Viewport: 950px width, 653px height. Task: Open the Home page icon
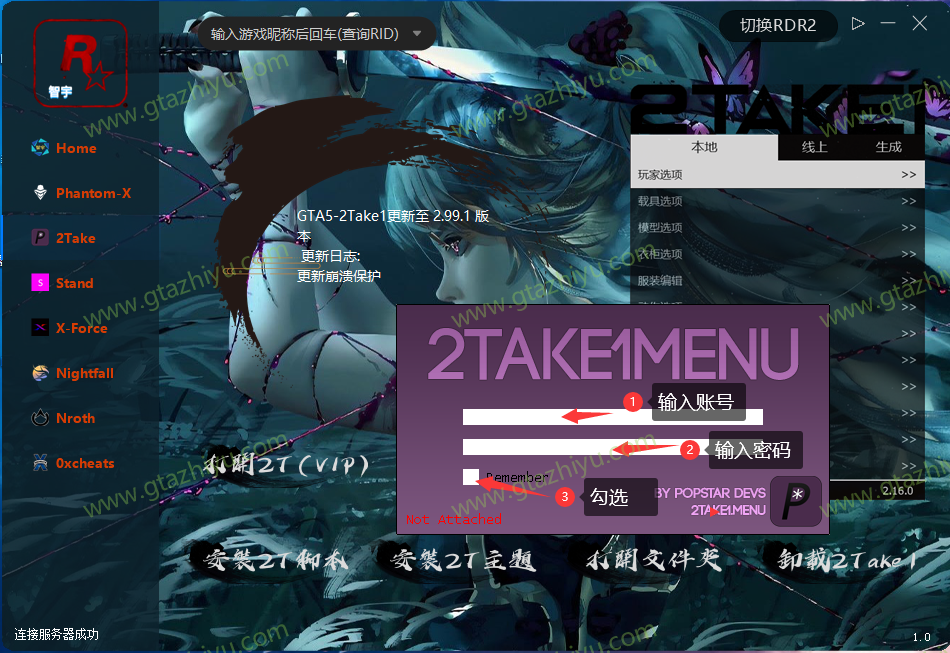[x=40, y=148]
